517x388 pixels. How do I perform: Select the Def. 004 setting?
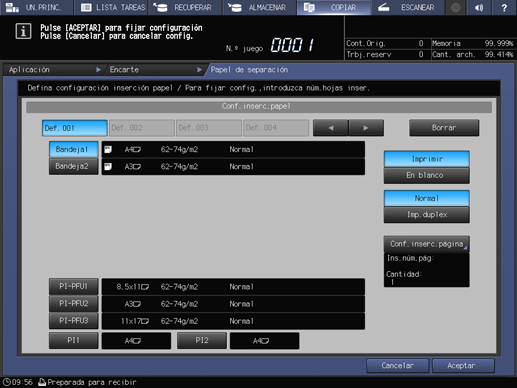tap(276, 128)
